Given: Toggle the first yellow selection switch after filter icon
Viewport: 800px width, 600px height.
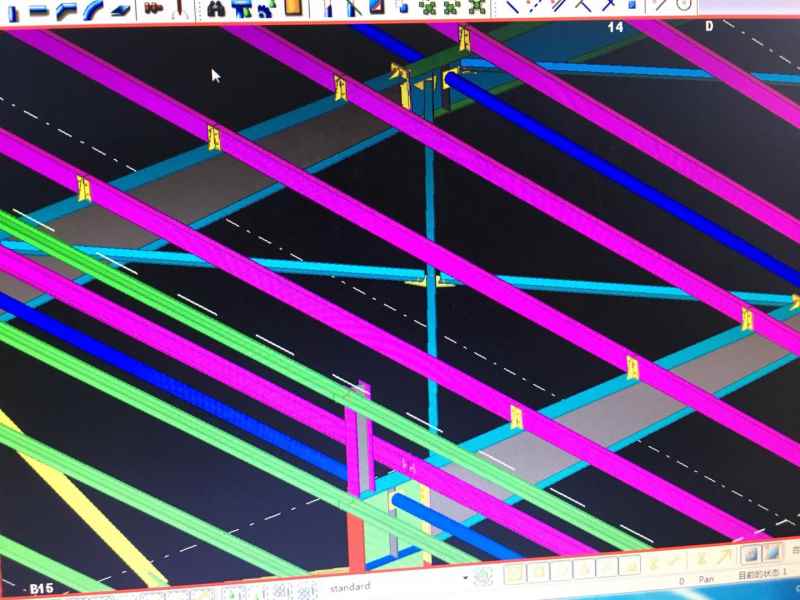Looking at the screenshot, I should pyautogui.click(x=515, y=573).
